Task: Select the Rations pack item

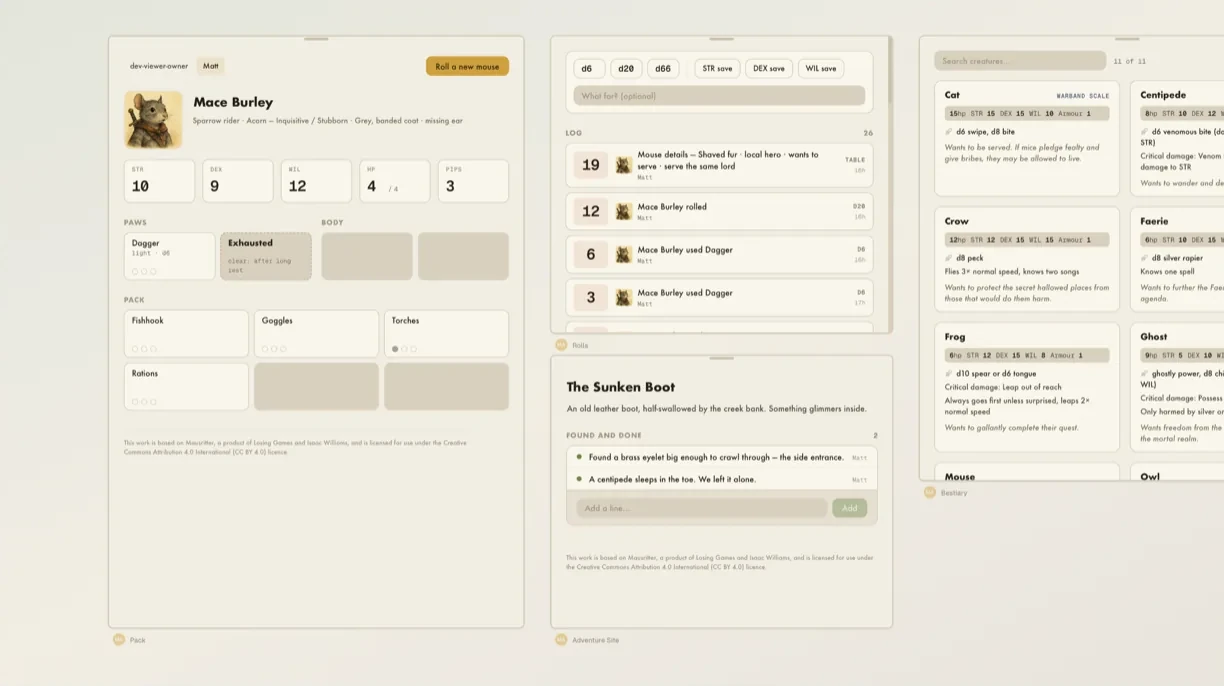Action: (186, 386)
